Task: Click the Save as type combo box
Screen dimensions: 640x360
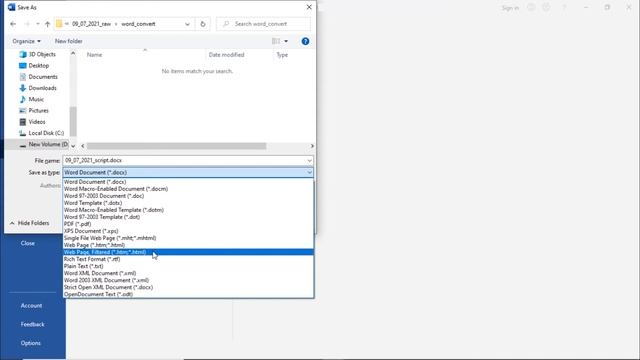Action: click(x=188, y=173)
